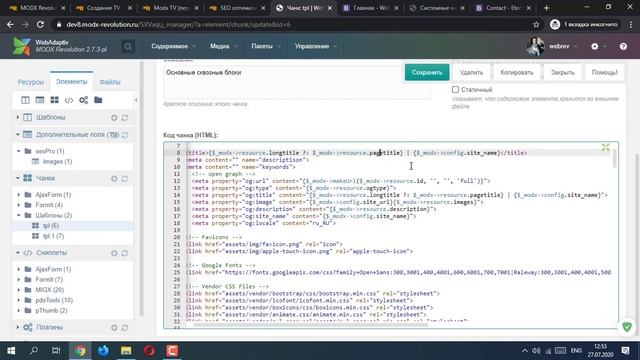Reload the browser page
This screenshot has height=360, width=640.
click(40, 24)
